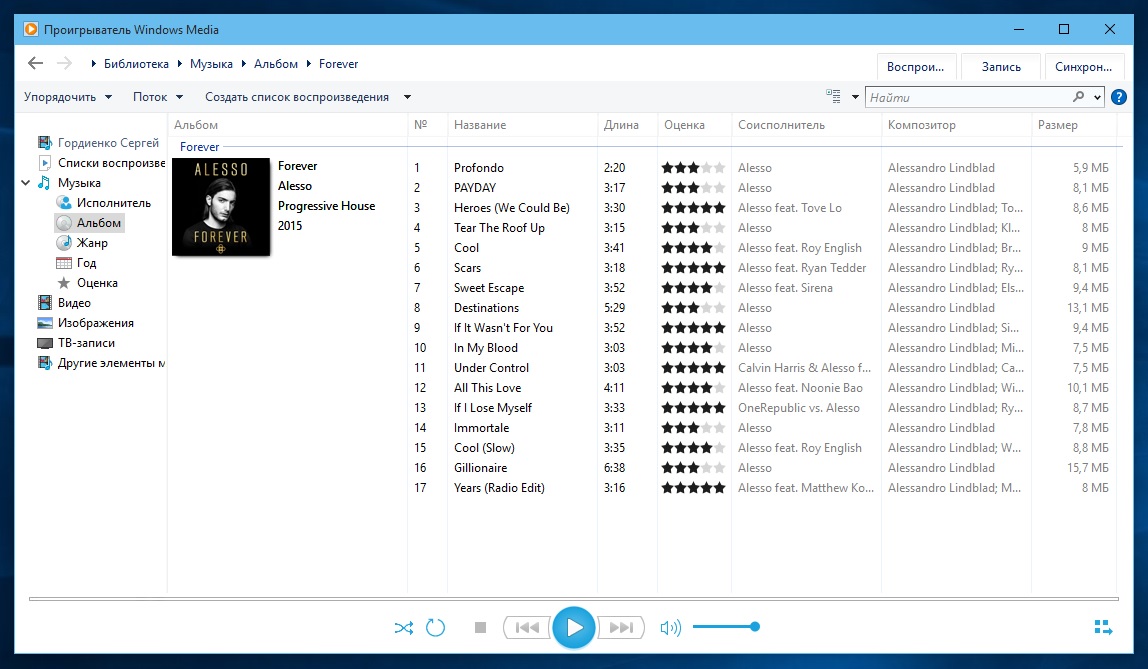
Task: Collapse the Музыка tree node
Action: [26, 183]
